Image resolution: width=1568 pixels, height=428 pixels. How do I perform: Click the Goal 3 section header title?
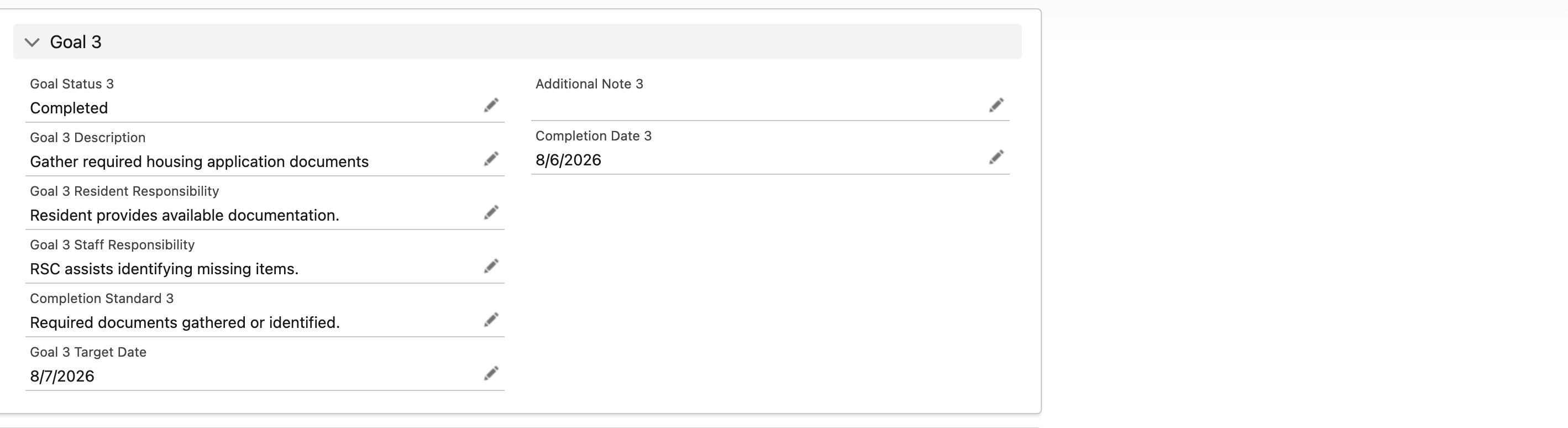coord(76,42)
